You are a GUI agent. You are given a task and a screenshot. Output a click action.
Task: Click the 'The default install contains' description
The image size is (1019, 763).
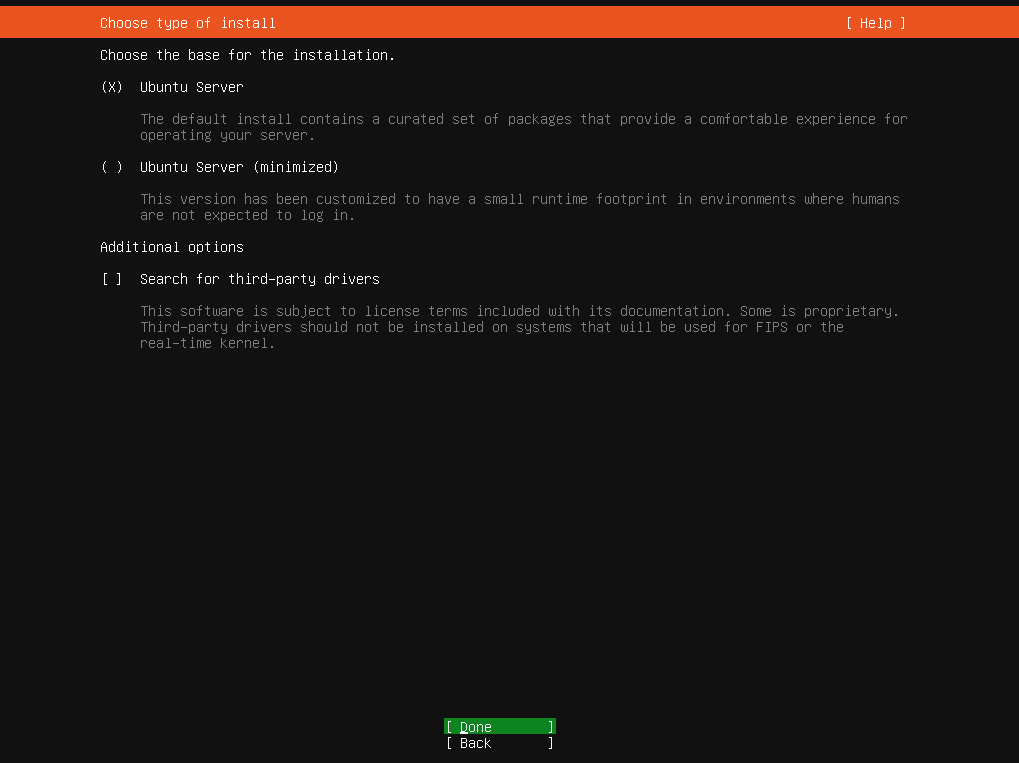(524, 127)
